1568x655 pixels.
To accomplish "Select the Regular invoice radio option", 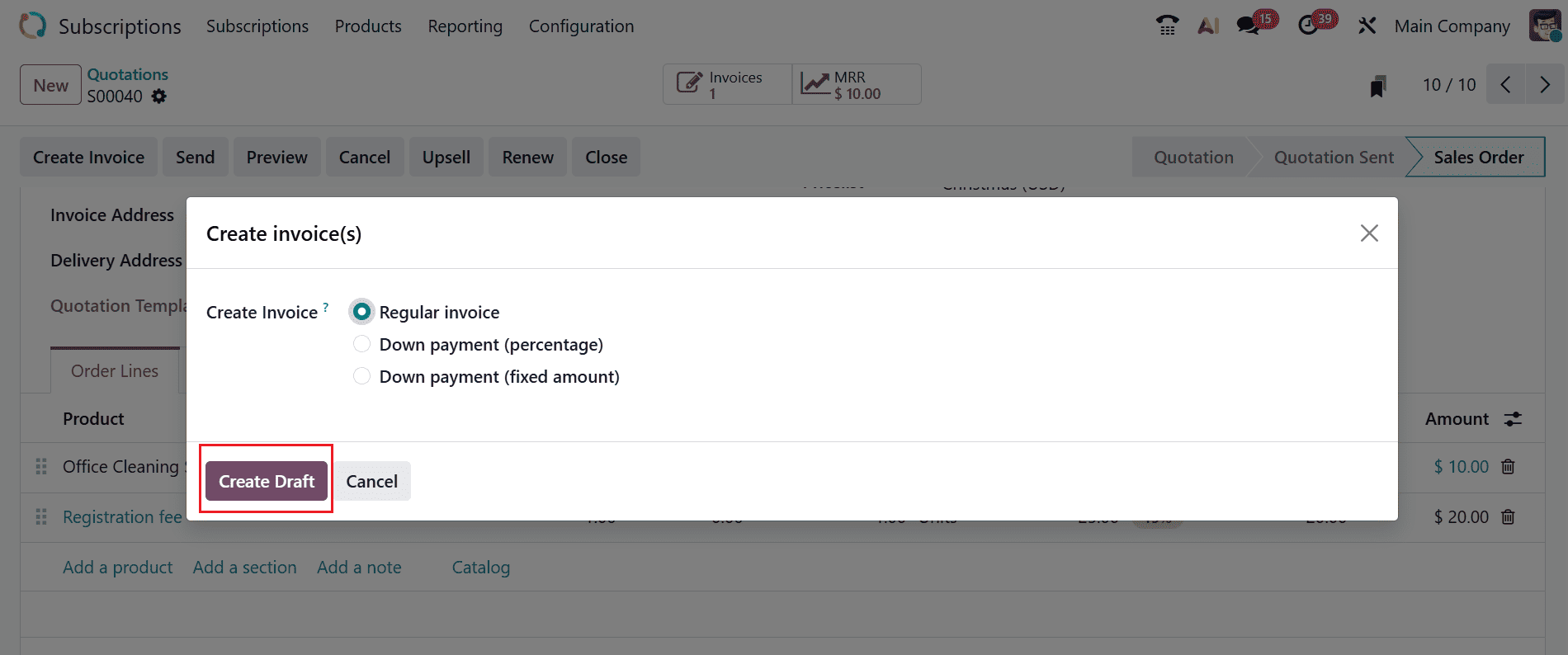I will pos(361,312).
